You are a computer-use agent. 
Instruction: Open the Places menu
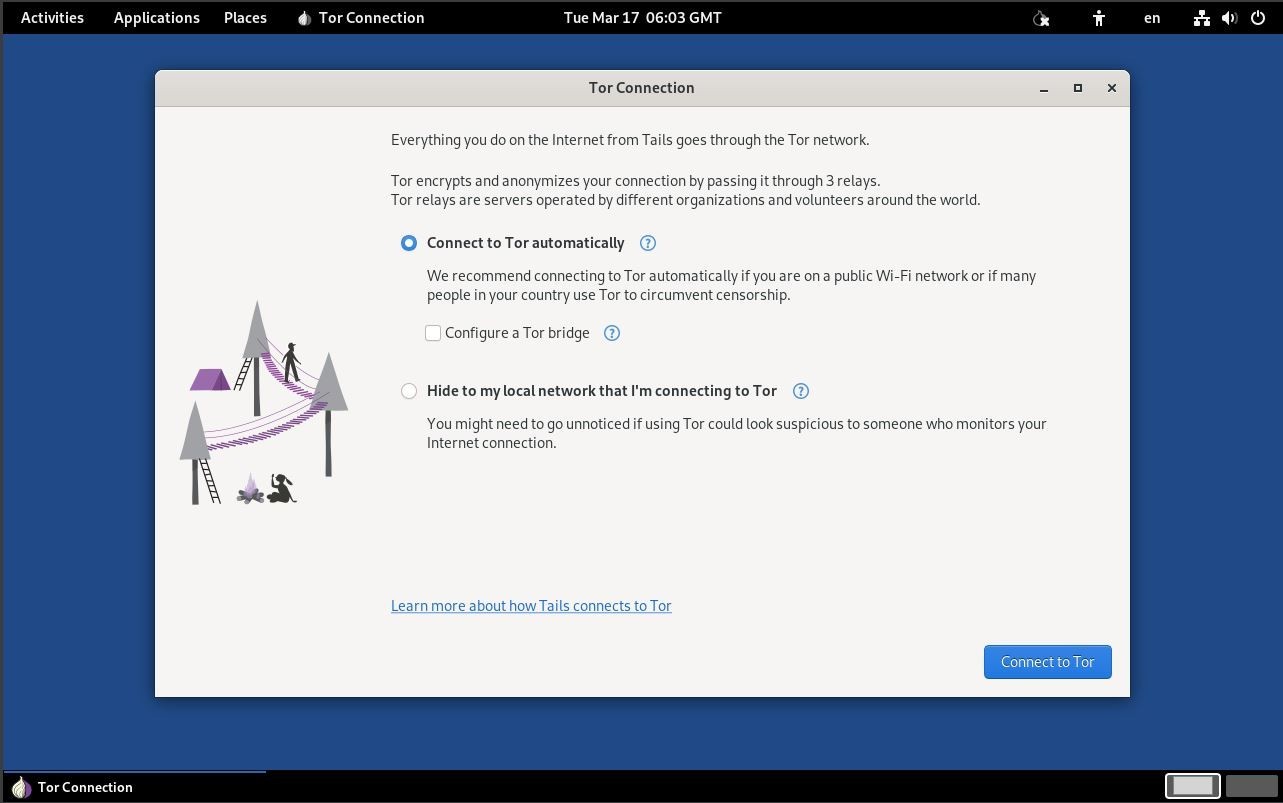click(x=245, y=18)
